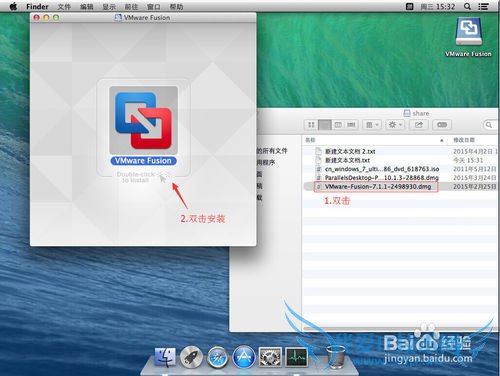500x376 pixels.
Task: Select the file 新建文本文档 2.txt
Action: [x=350, y=151]
